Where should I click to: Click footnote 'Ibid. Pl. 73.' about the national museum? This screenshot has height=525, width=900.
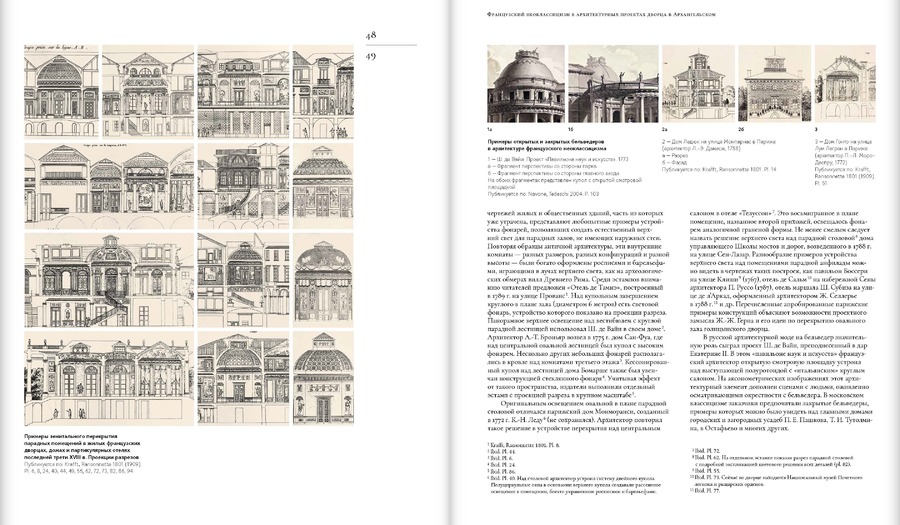point(776,481)
